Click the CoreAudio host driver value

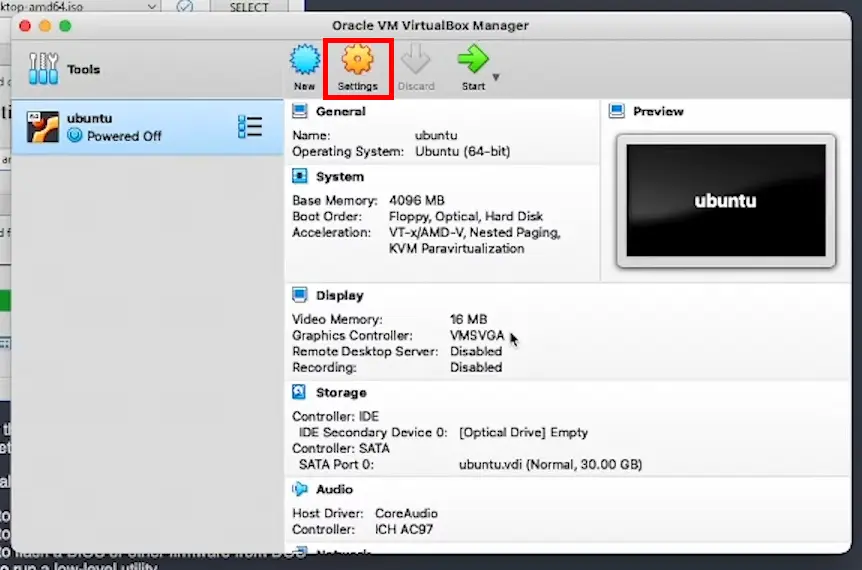click(406, 513)
